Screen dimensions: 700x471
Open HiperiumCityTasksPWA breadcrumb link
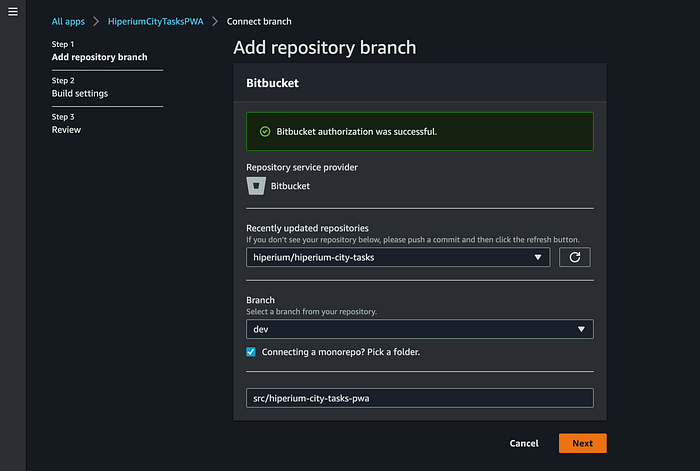coord(155,21)
